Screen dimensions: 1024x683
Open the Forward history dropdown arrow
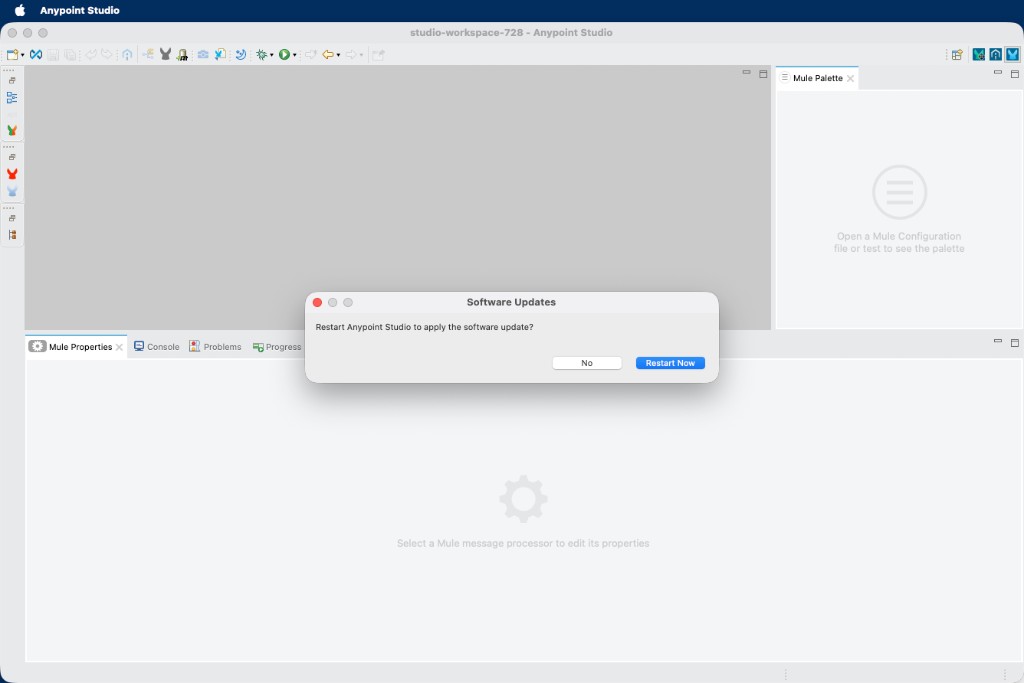[x=361, y=55]
